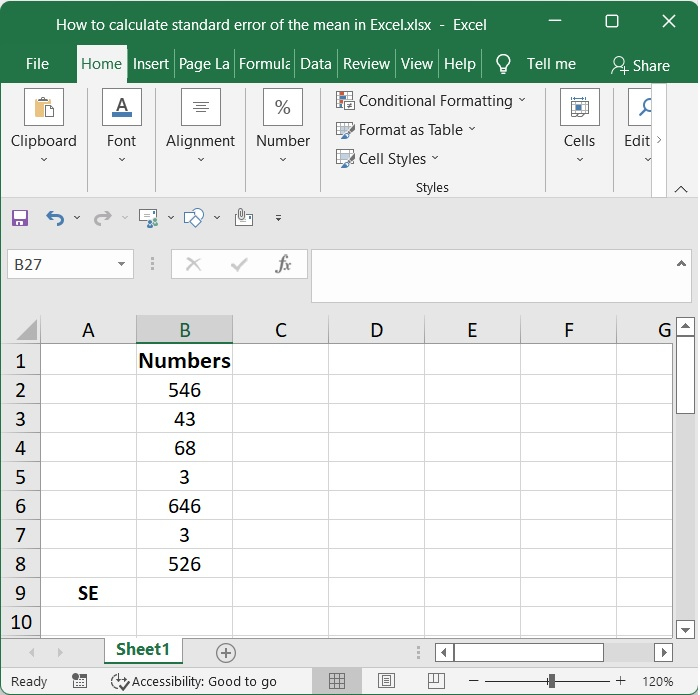
Task: Switch to Page Break Preview
Action: [x=435, y=681]
